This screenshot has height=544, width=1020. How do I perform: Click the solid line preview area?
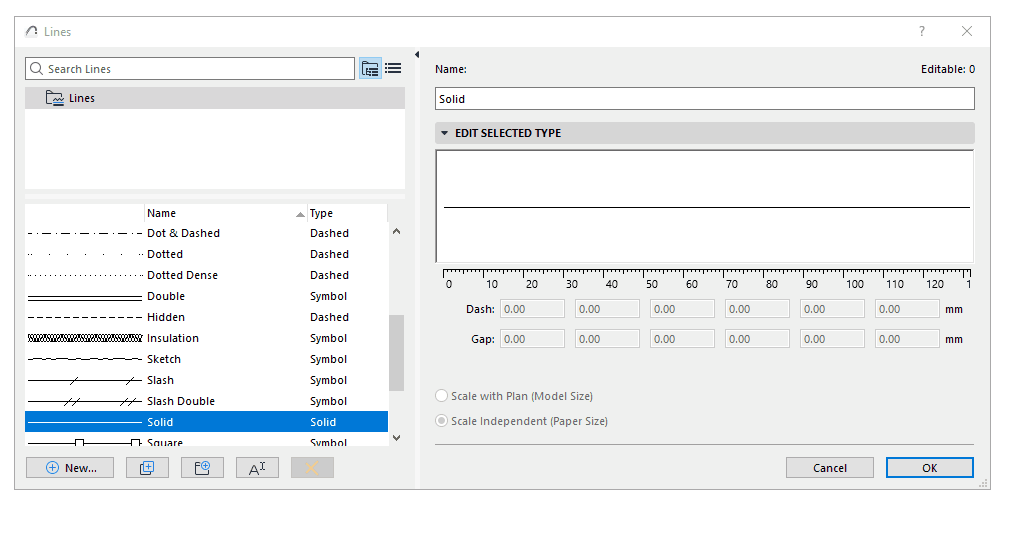click(705, 206)
